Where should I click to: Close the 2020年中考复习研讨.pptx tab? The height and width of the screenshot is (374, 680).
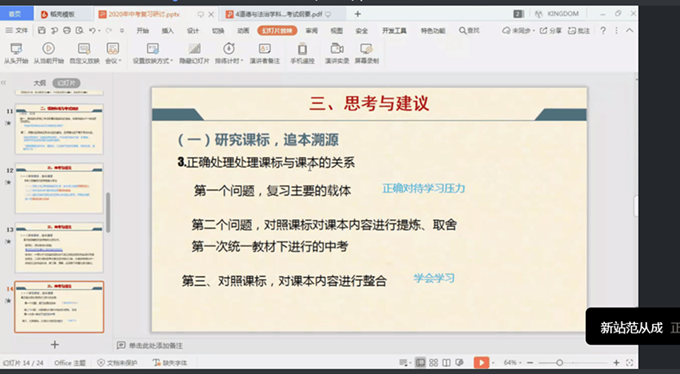pos(211,14)
